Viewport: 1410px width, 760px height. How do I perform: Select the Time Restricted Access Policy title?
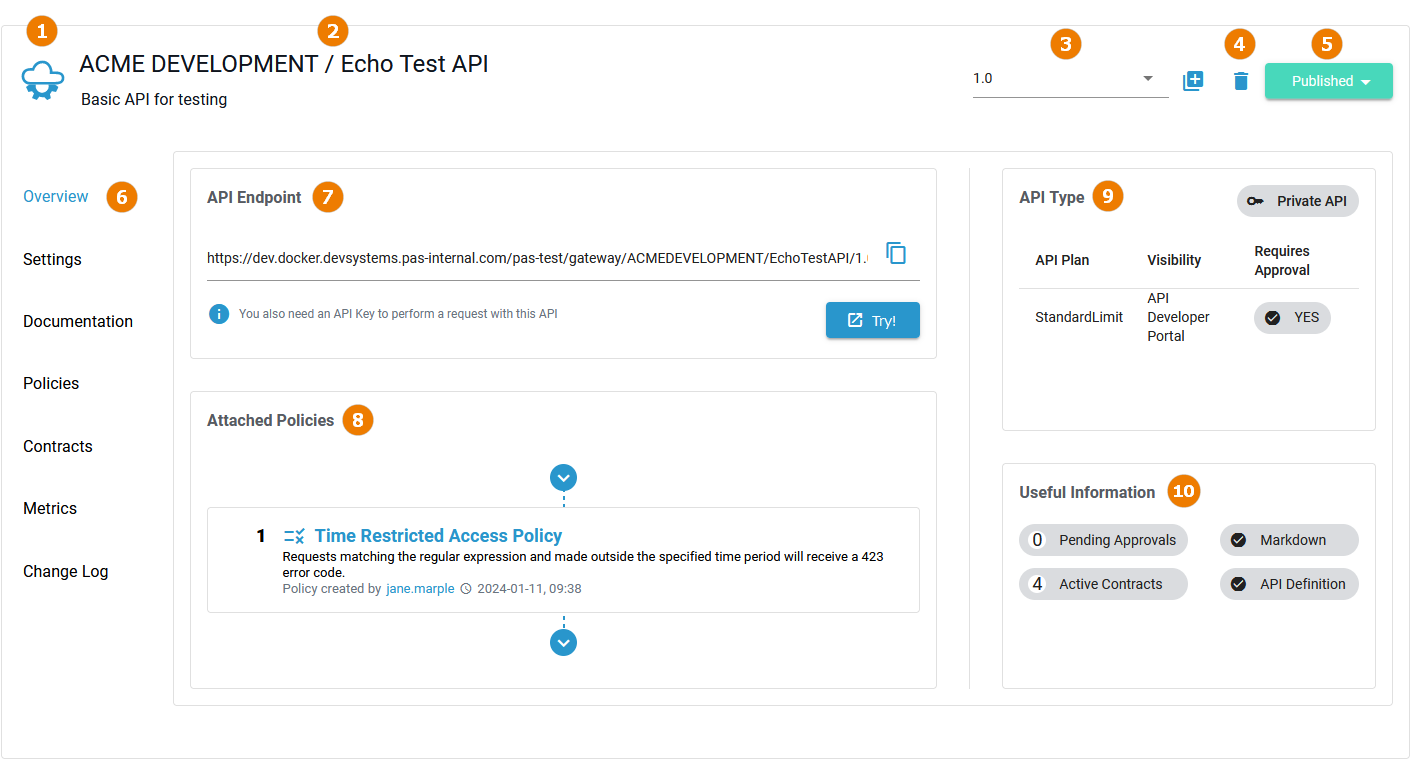click(x=438, y=535)
